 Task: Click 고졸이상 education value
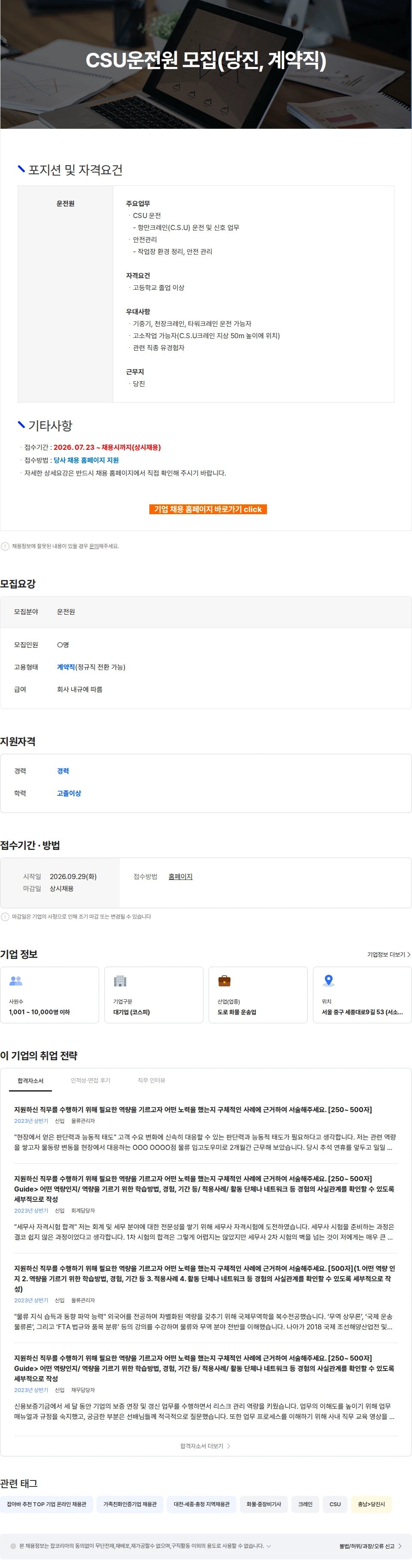point(69,793)
